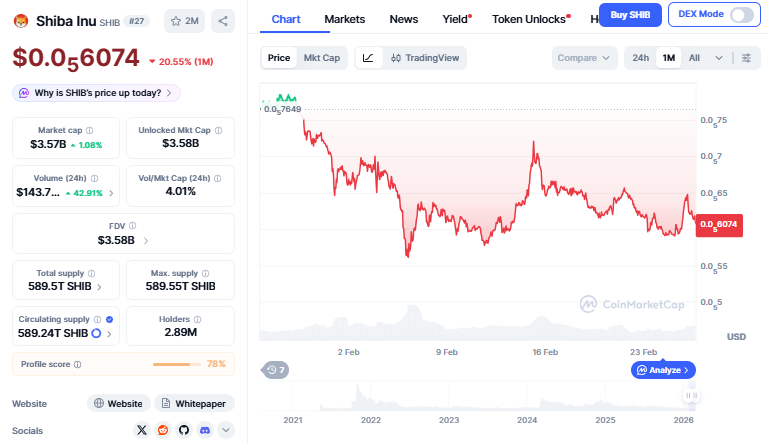Add Shiba Inu to watchlist star

point(183,20)
